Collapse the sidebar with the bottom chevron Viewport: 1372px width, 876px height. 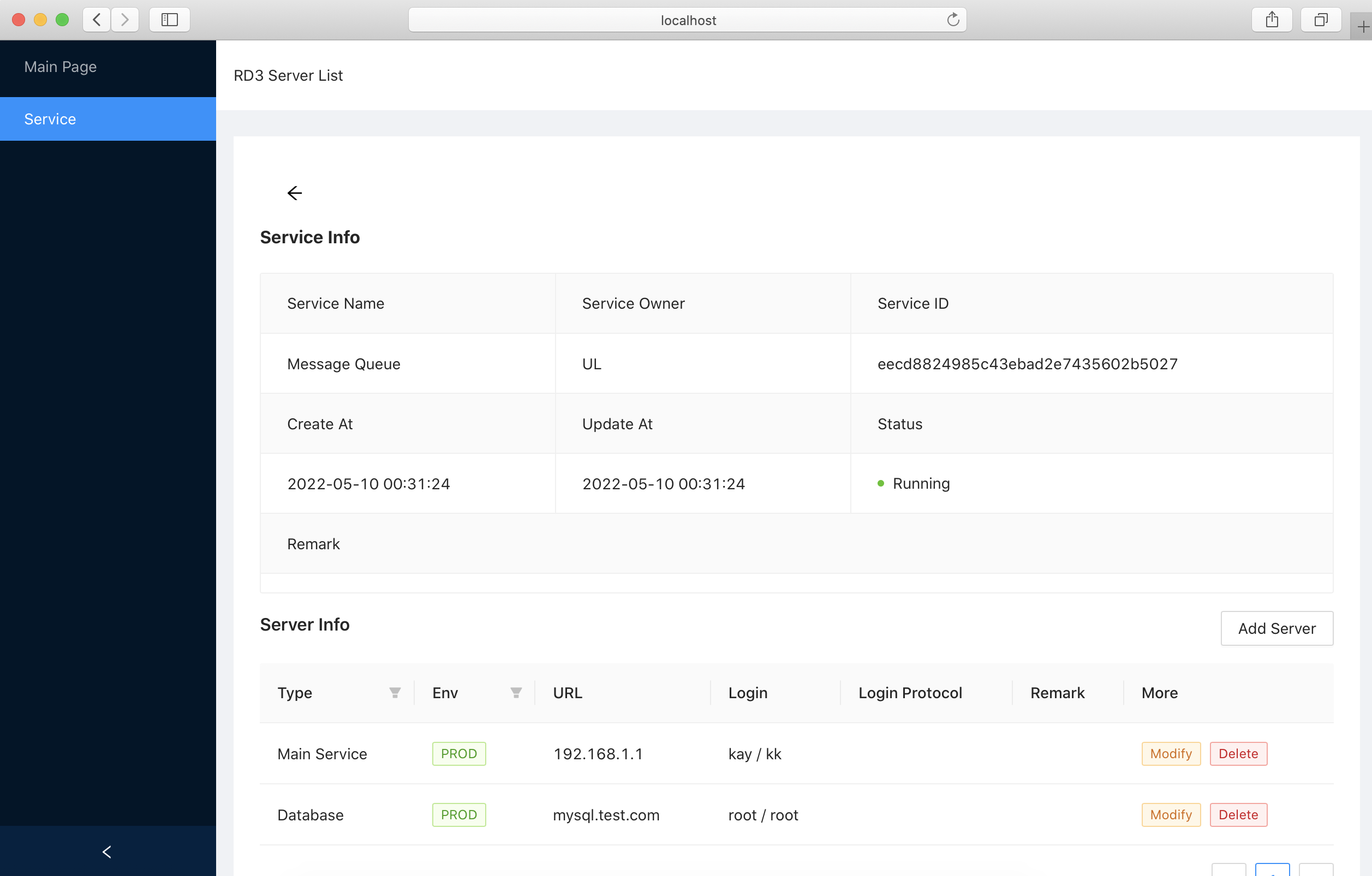click(x=107, y=851)
